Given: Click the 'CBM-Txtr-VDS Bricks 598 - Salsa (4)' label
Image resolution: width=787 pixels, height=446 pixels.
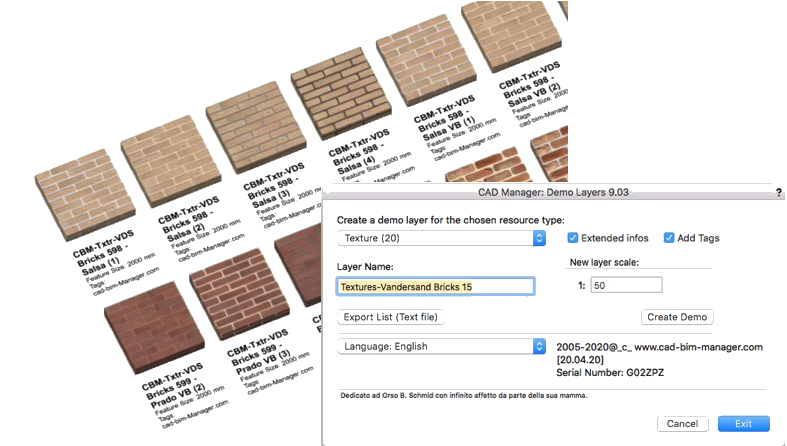Looking at the screenshot, I should coord(357,152).
